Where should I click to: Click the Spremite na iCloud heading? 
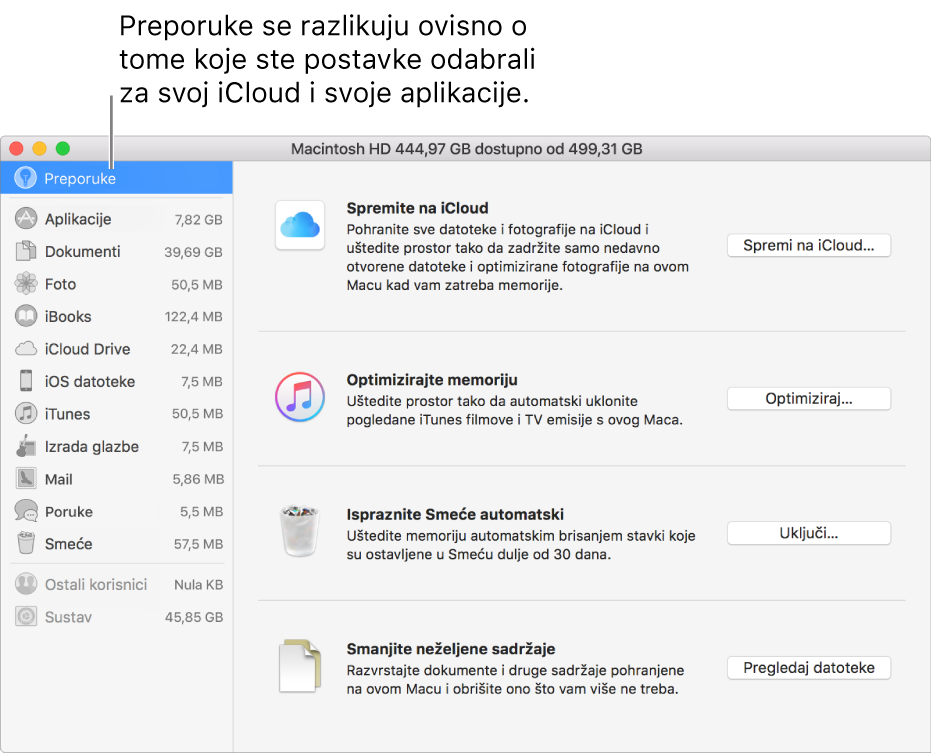point(417,208)
